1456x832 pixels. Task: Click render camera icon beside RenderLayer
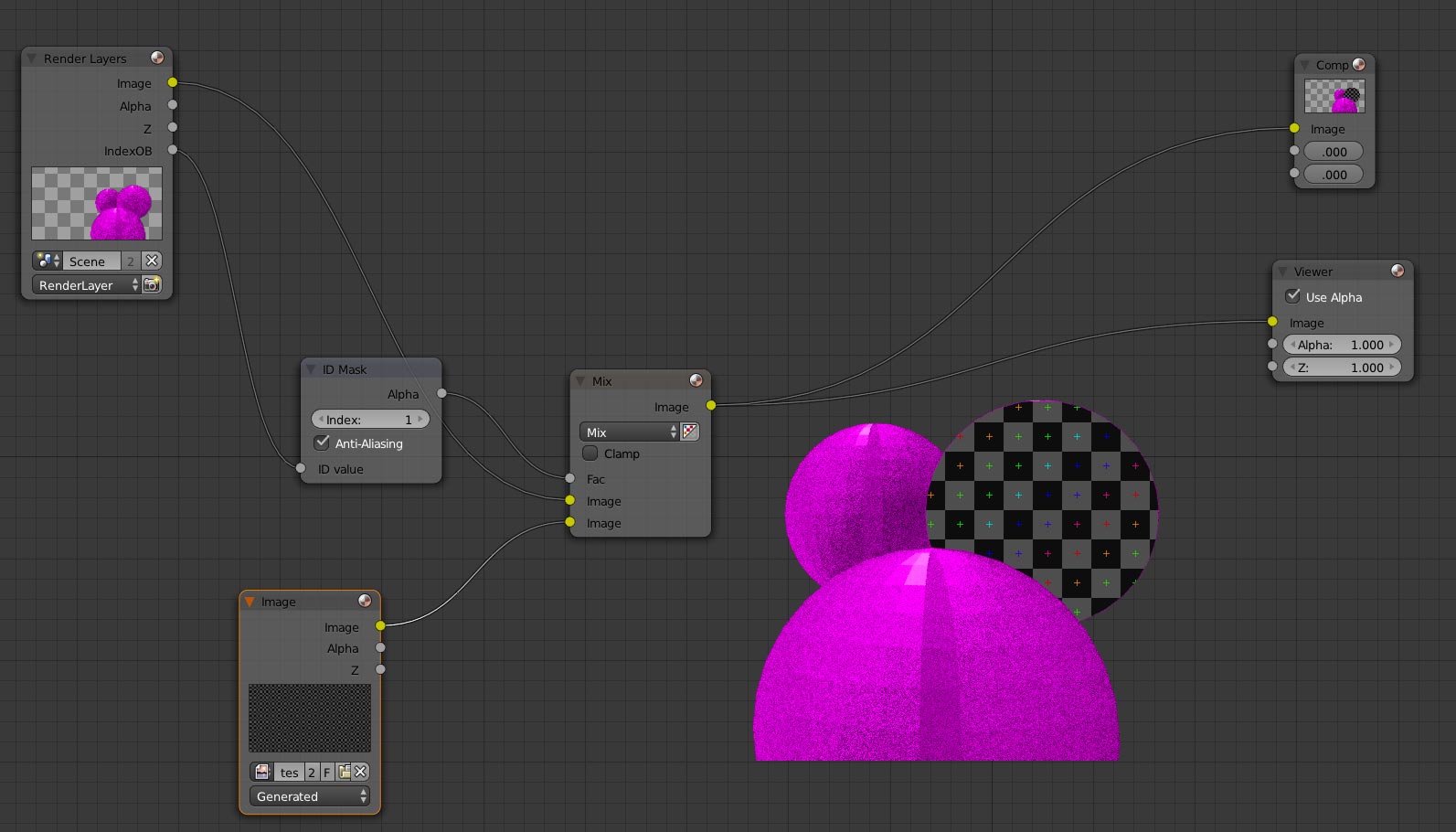152,284
